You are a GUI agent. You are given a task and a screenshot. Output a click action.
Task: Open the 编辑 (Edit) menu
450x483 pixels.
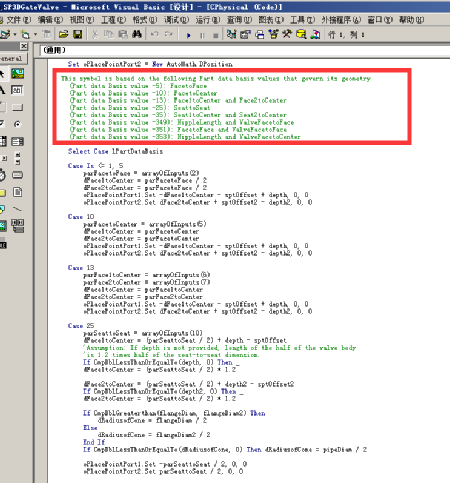point(50,20)
